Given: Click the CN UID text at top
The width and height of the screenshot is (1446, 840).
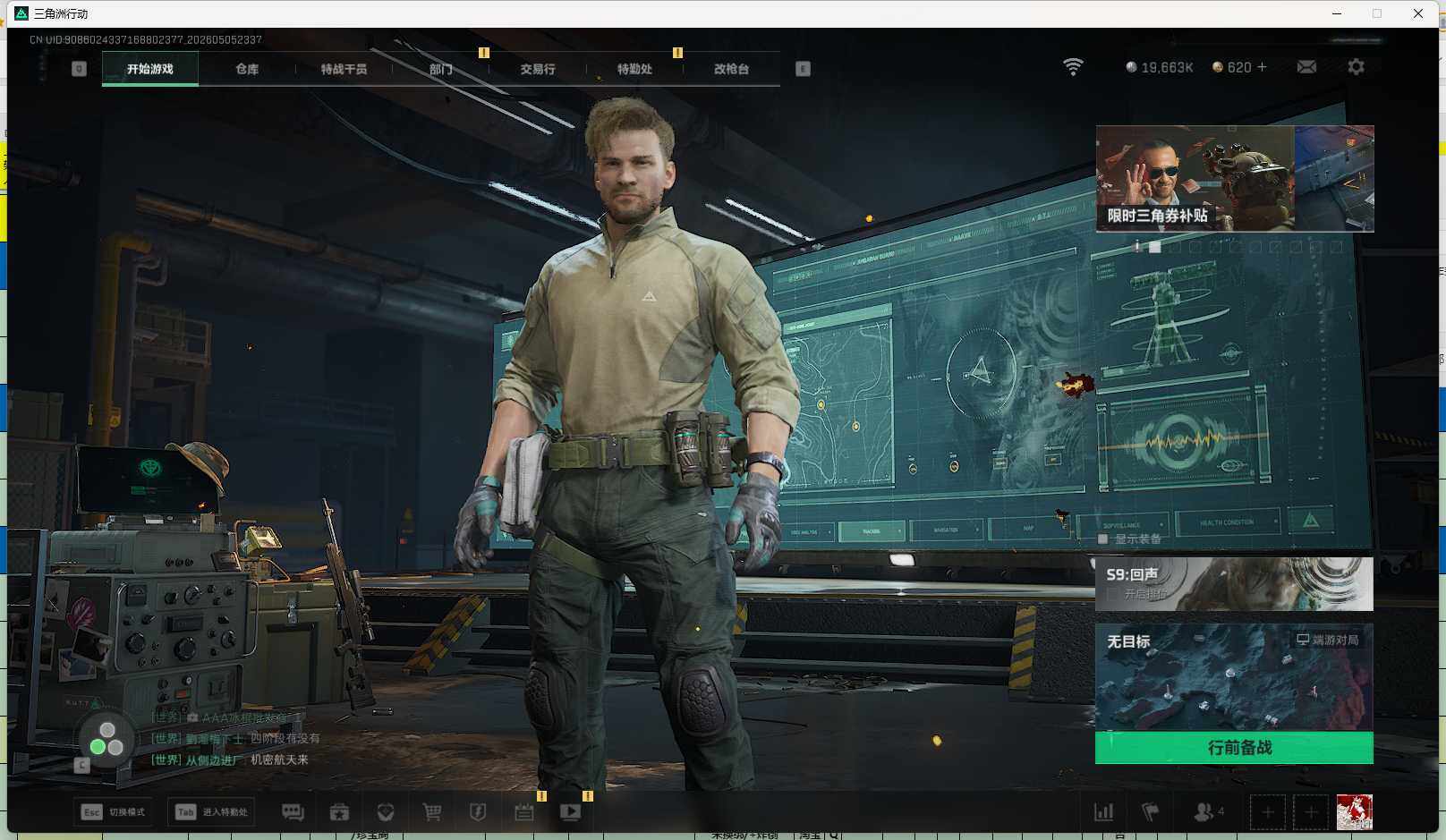Looking at the screenshot, I should coord(146,39).
